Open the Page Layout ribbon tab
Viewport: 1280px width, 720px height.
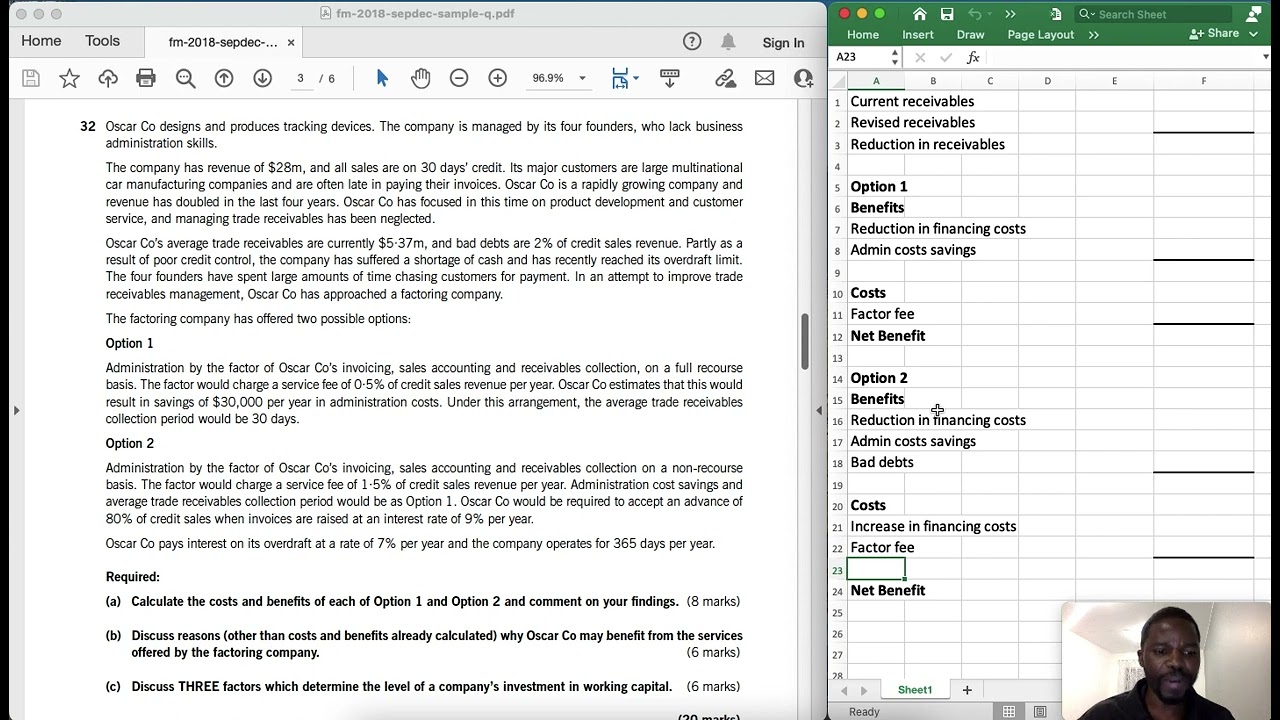[1040, 34]
